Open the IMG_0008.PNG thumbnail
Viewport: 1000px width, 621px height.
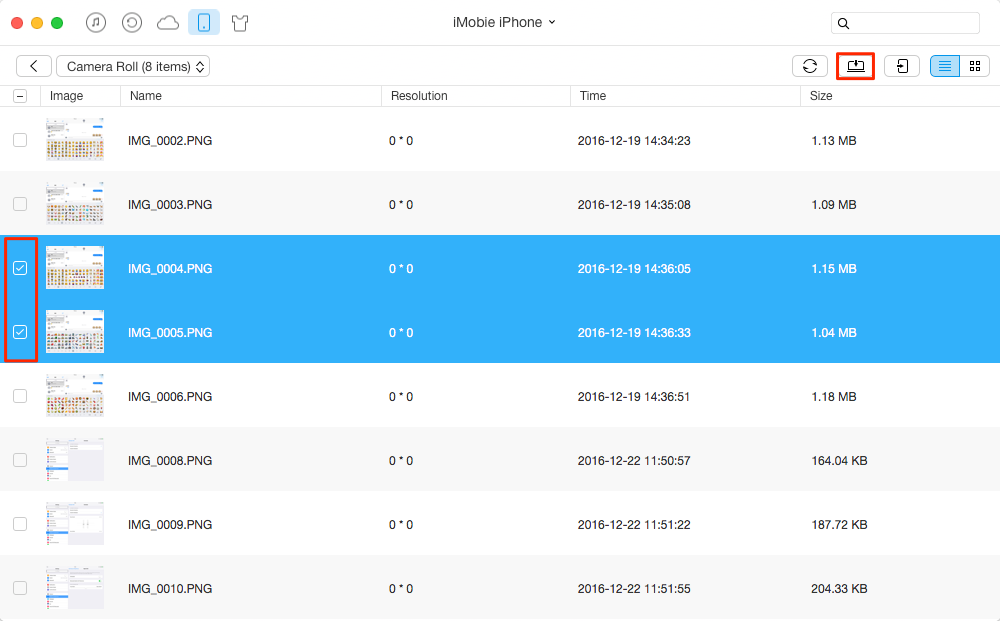tap(75, 459)
